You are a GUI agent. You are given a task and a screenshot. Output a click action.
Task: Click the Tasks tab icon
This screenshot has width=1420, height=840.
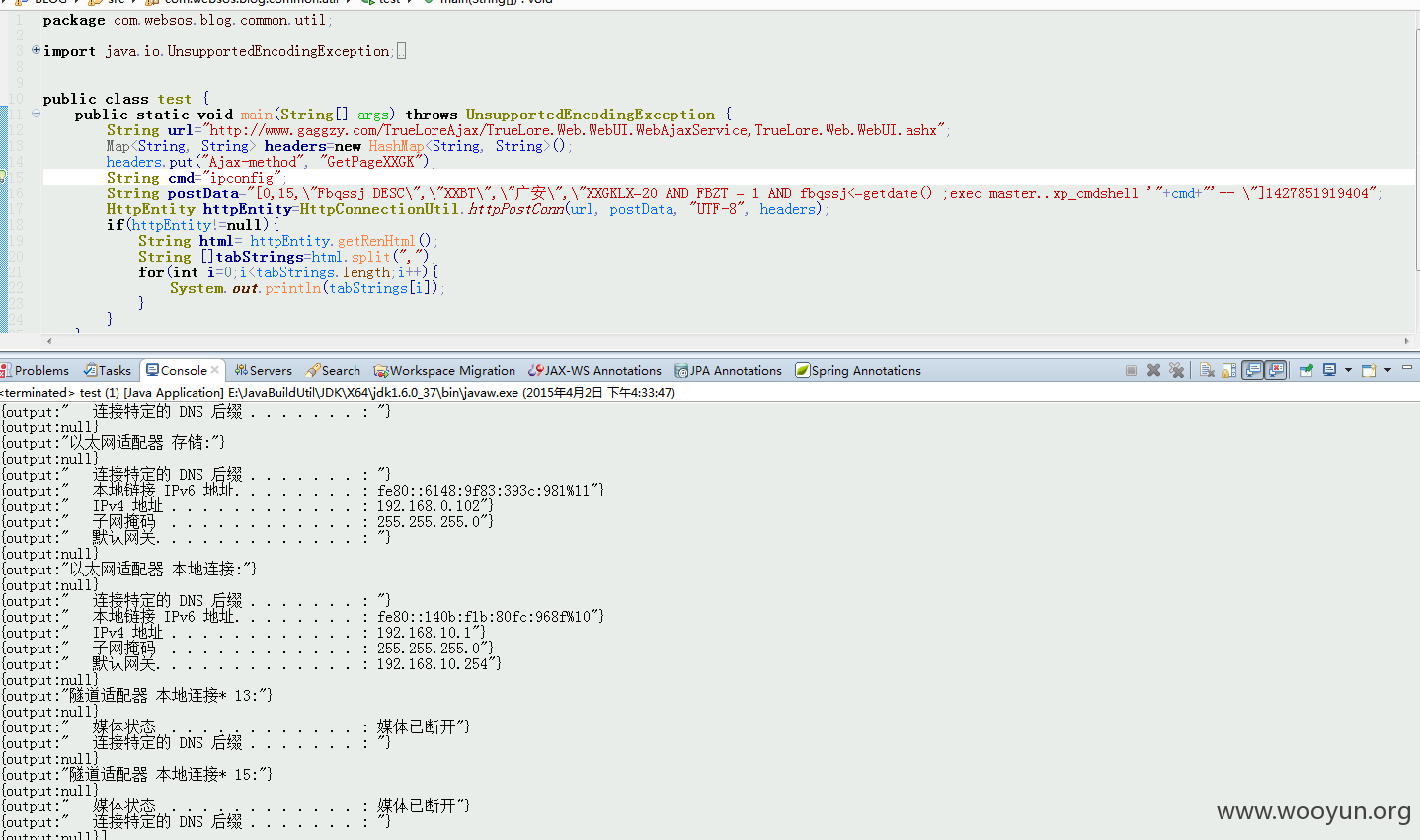[x=90, y=371]
